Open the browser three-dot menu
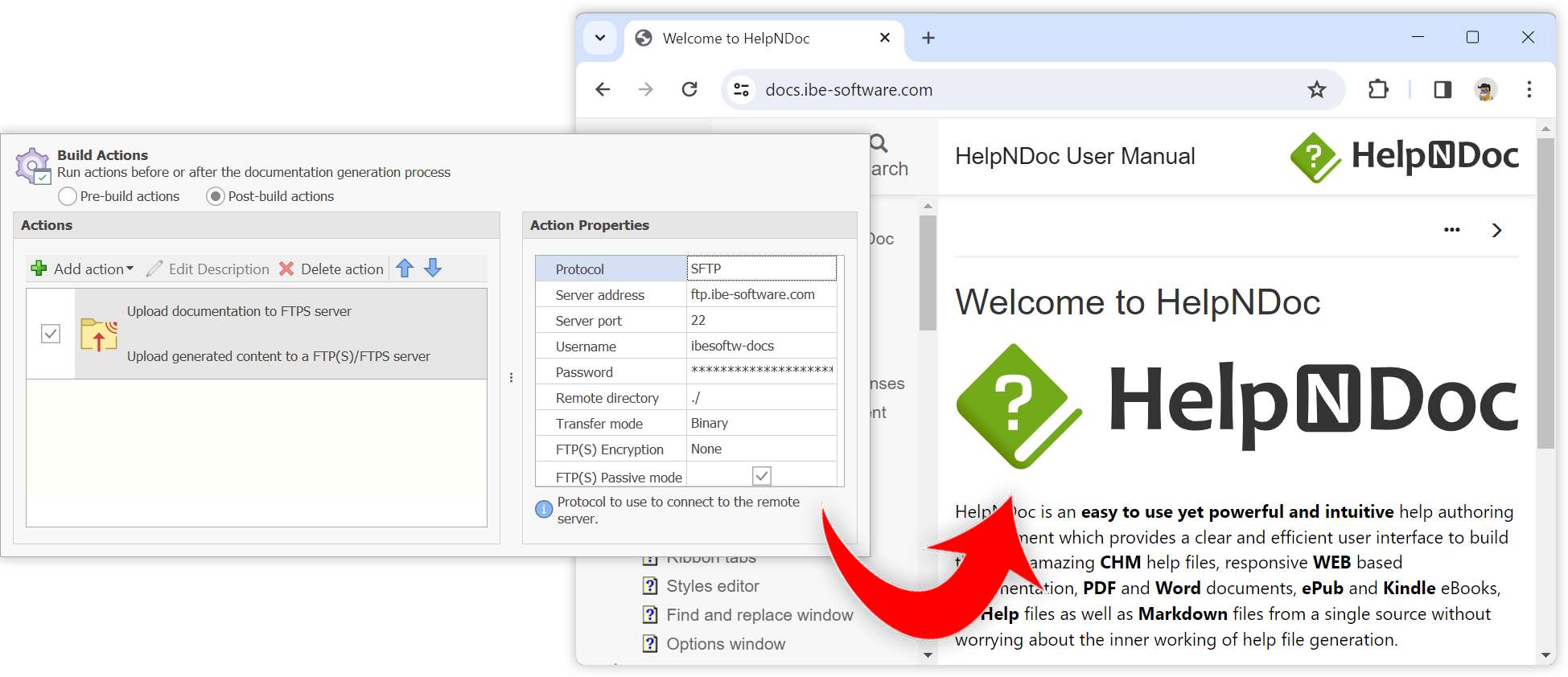 1529,89
